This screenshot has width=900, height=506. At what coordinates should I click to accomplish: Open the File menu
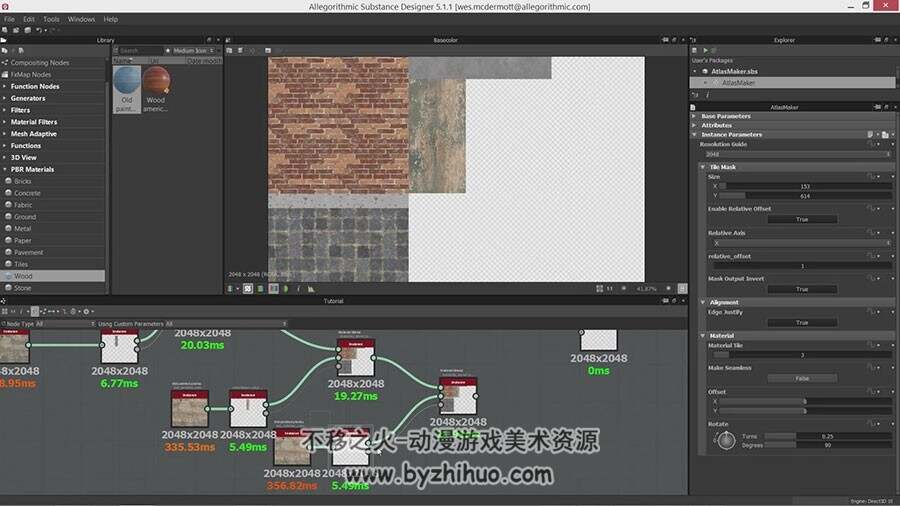tap(10, 19)
